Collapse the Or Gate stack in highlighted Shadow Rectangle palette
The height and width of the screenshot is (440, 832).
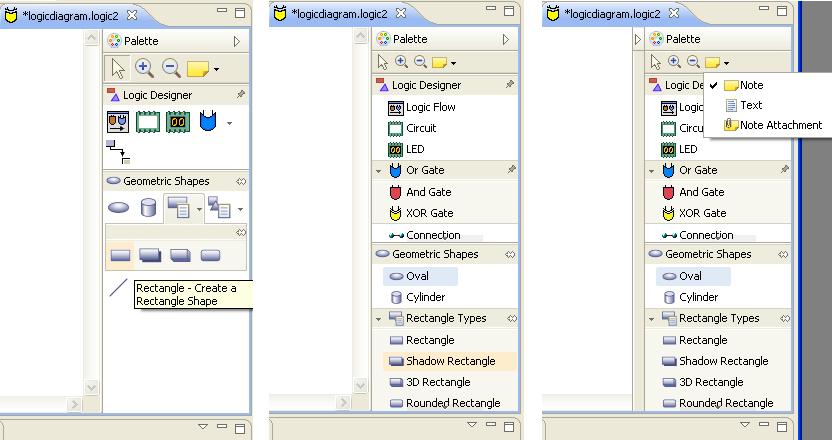378,171
